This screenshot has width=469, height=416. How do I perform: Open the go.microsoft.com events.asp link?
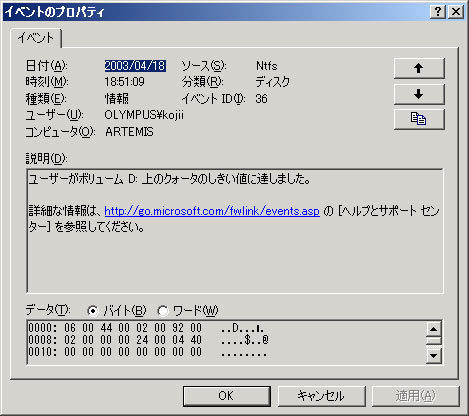click(212, 211)
